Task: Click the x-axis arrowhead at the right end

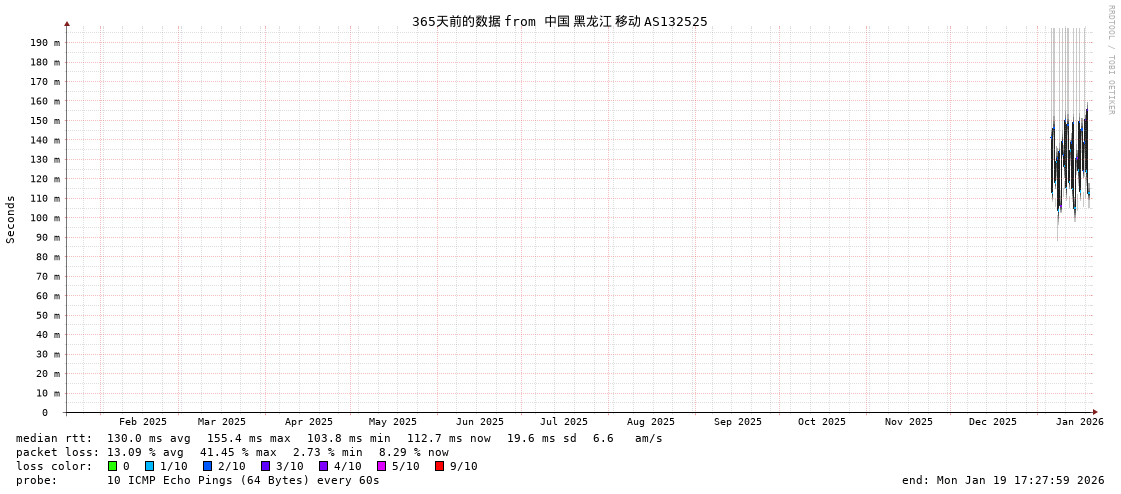Action: pos(1095,412)
